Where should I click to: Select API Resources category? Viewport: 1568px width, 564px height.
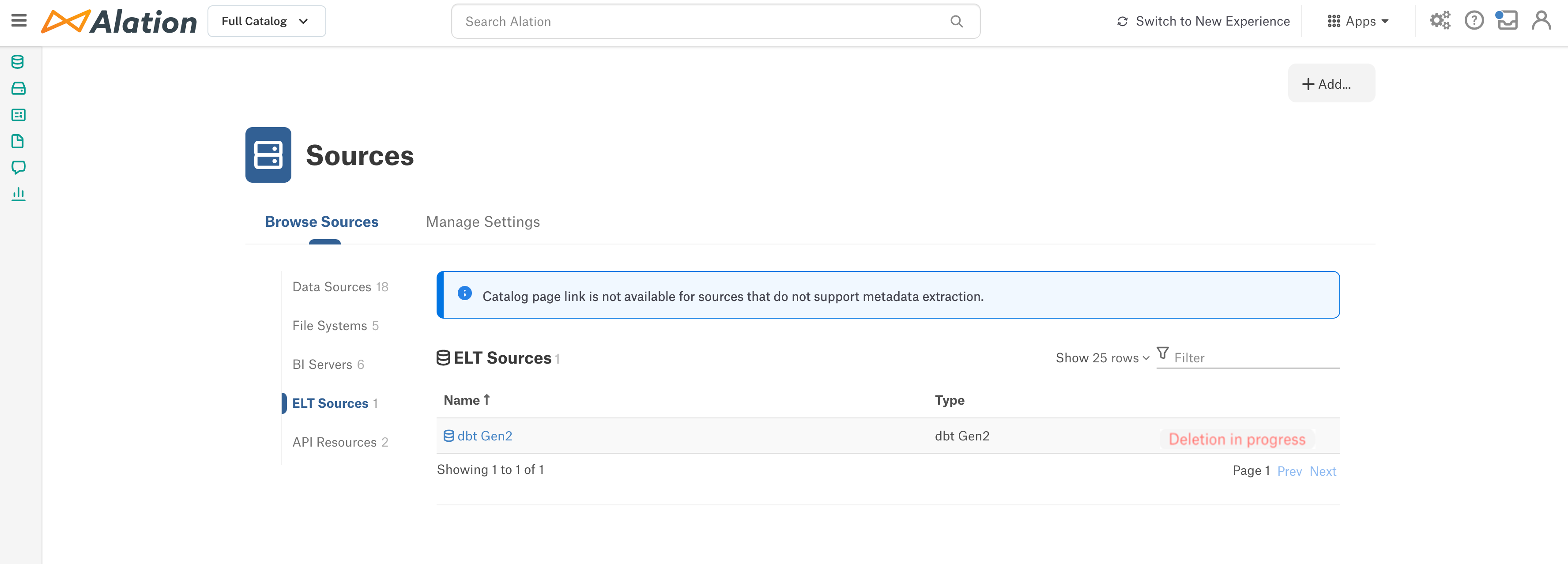(x=340, y=442)
